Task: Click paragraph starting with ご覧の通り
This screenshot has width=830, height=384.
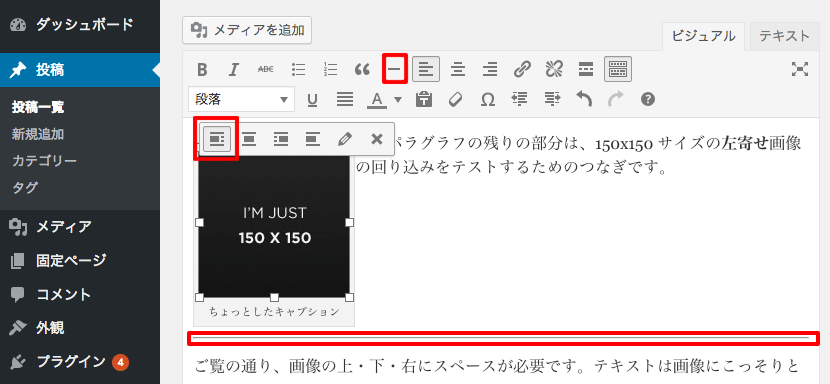Action: pos(497,365)
